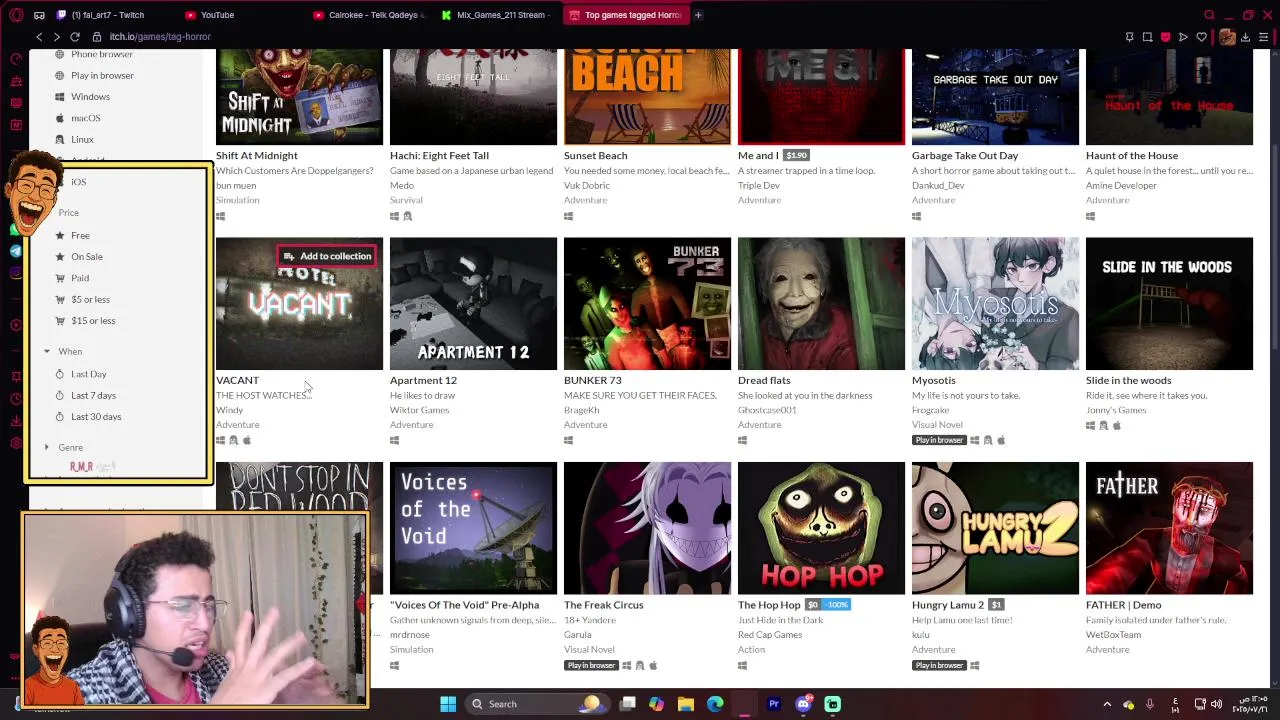Open the Sunset Beach title link
Image resolution: width=1280 pixels, height=720 pixels.
click(595, 156)
